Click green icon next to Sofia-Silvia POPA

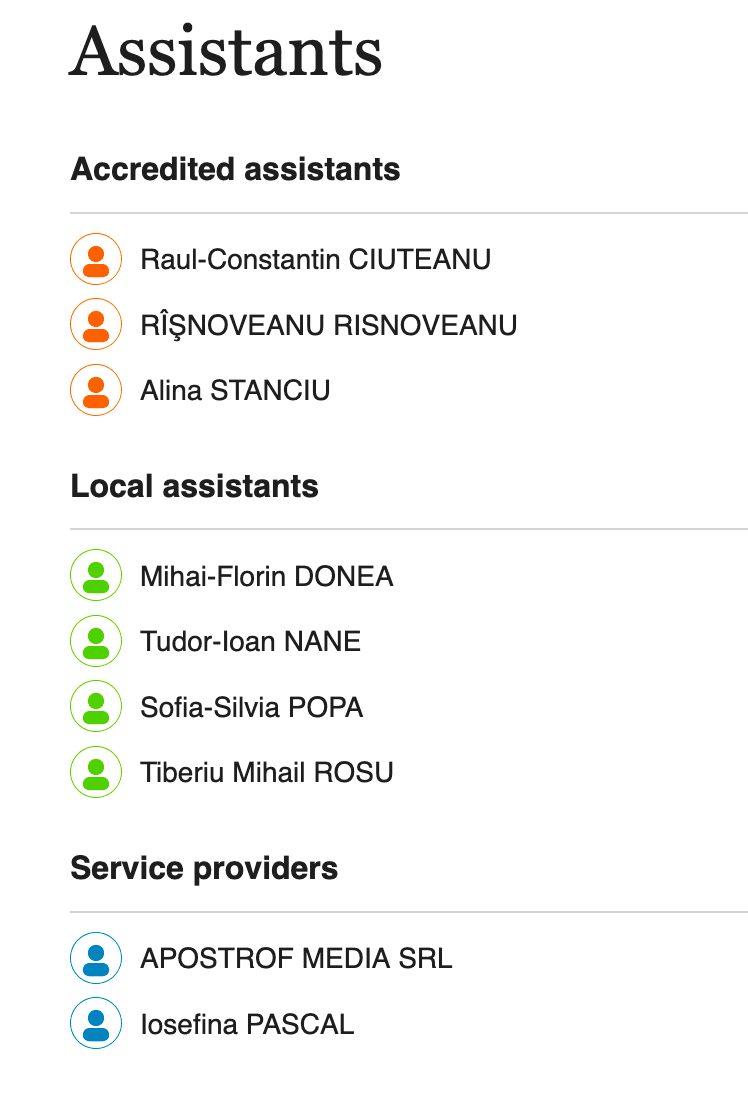[x=96, y=706]
